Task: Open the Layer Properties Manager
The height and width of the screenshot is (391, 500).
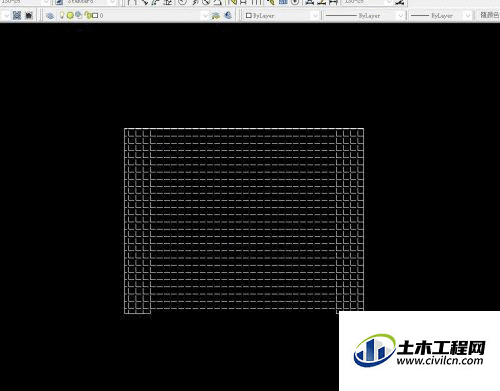Action: [50, 15]
